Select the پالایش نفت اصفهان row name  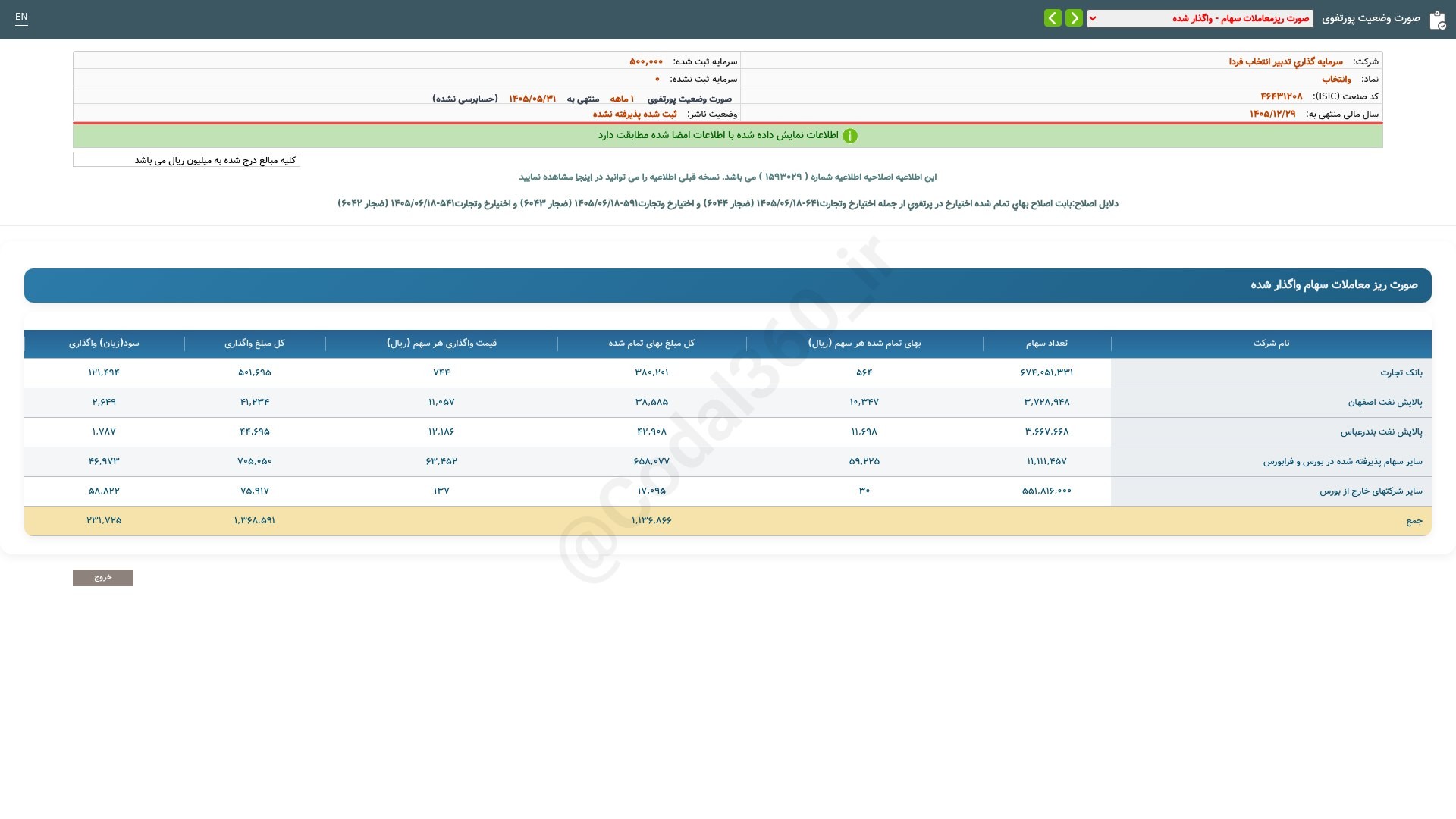[1385, 403]
